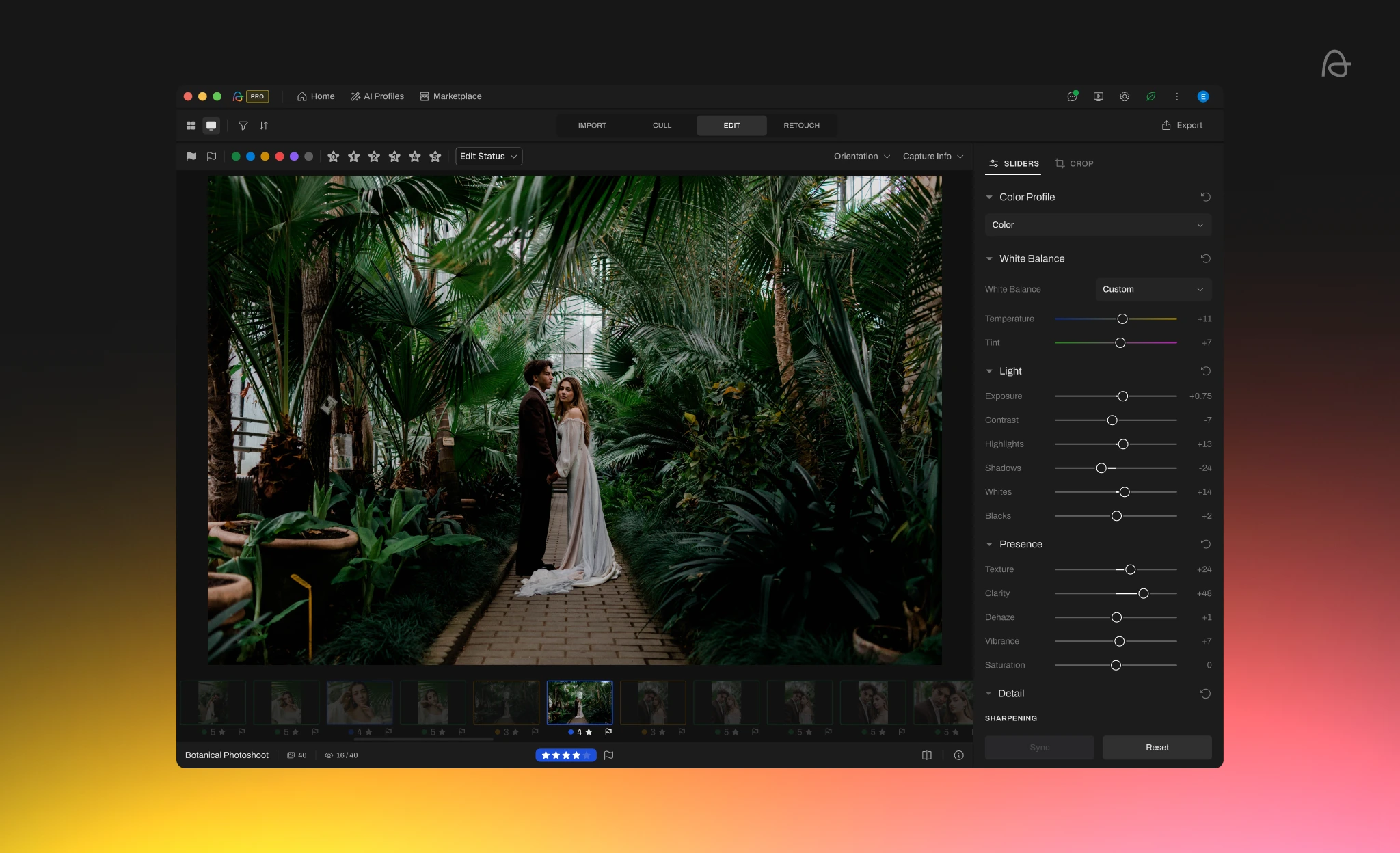Open the Capture Info dropdown
The width and height of the screenshot is (1400, 853).
(x=932, y=156)
